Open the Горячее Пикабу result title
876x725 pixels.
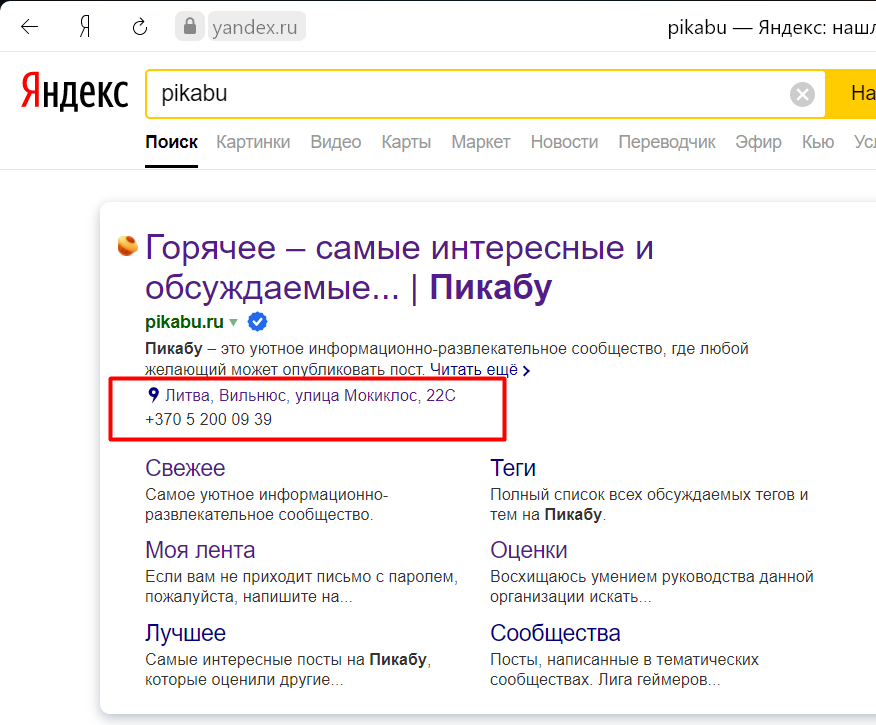(399, 267)
